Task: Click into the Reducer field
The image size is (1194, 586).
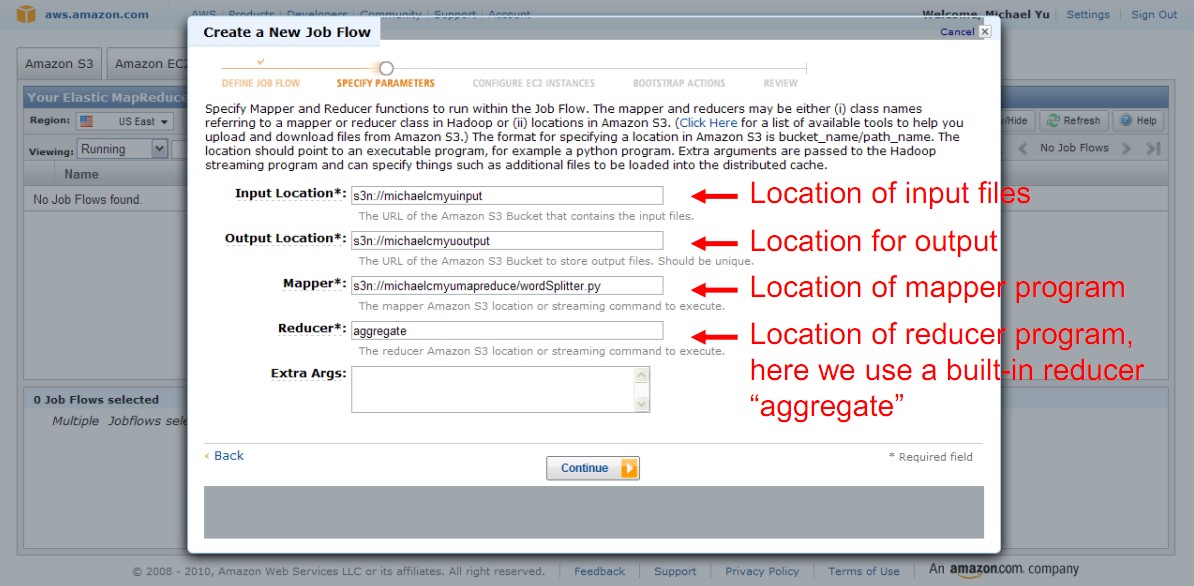Action: (507, 330)
